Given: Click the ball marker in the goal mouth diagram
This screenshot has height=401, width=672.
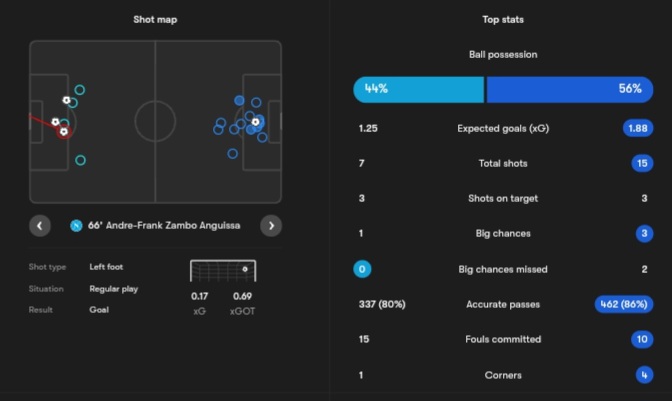Looking at the screenshot, I should pos(243,268).
